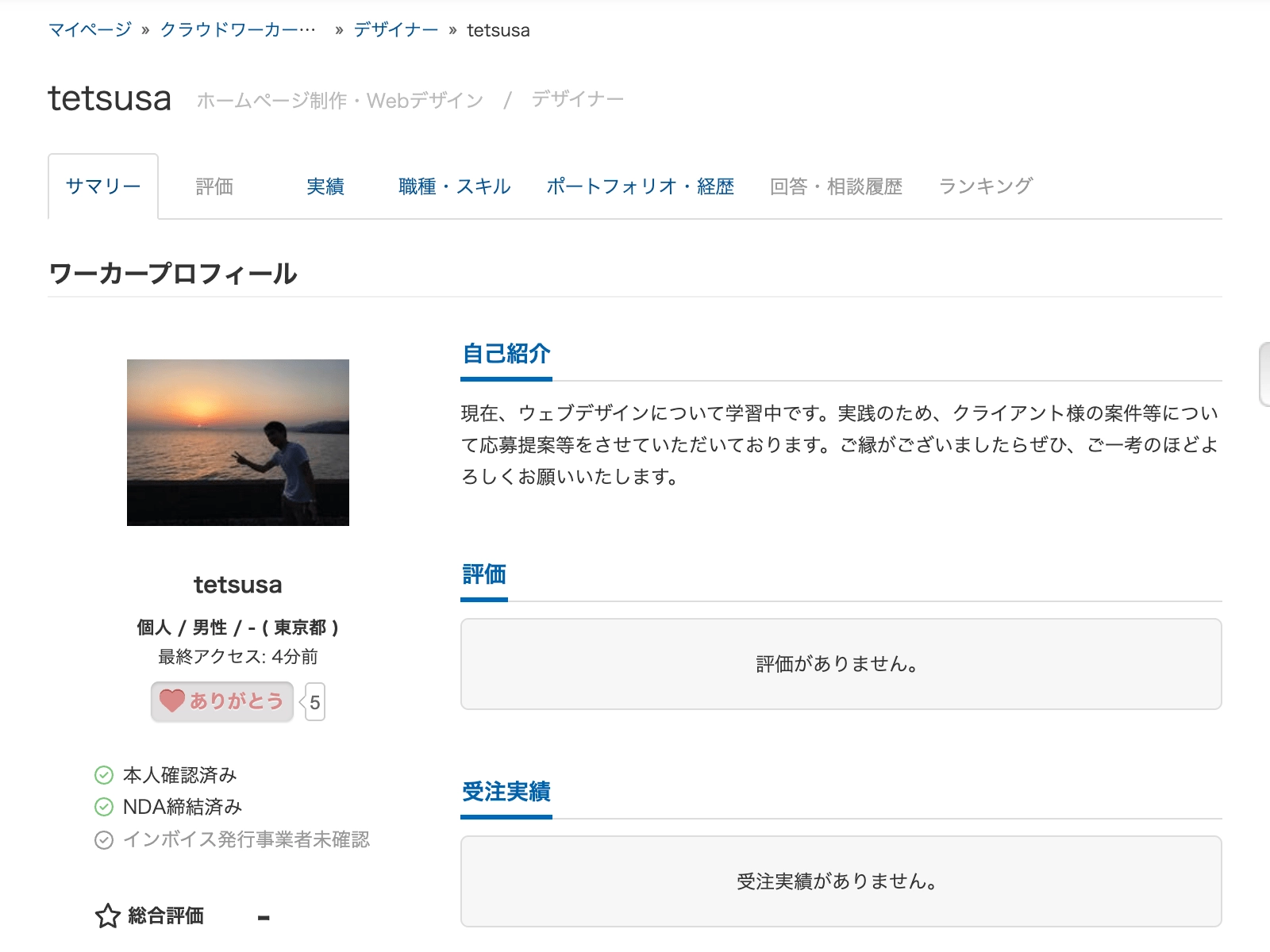Click the gray check icon beside インボイス発行事業者未確認

pos(104,839)
